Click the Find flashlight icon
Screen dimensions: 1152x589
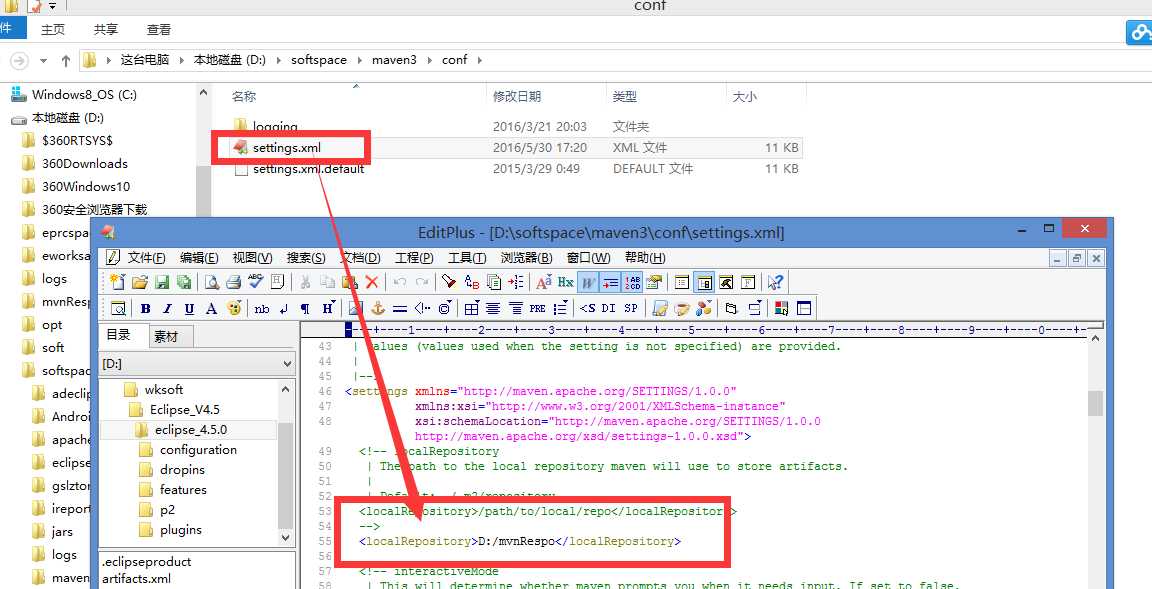(x=449, y=282)
